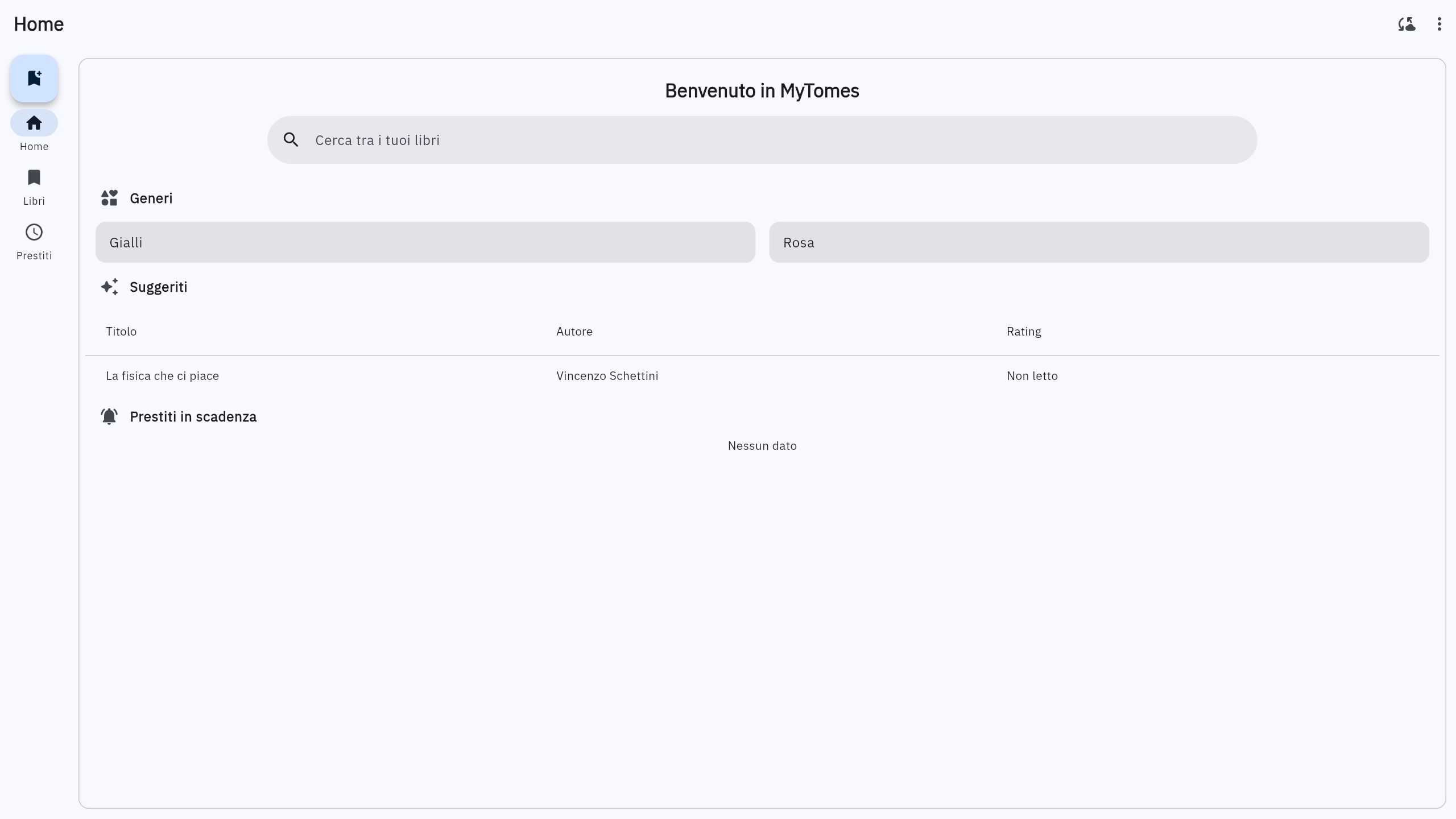This screenshot has height=819, width=1456.
Task: Open the Gialli genre card
Action: [425, 242]
